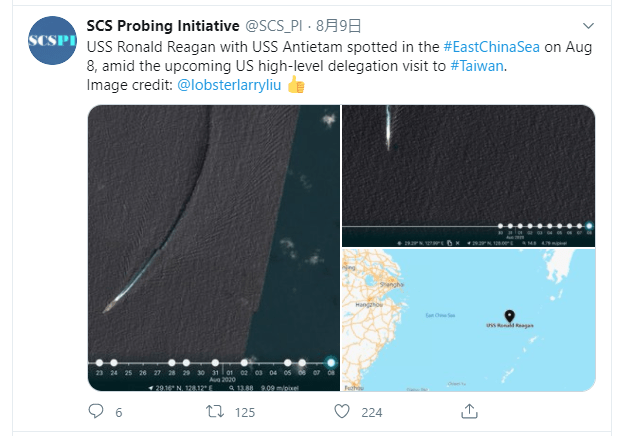617x436 pixels.
Task: Click the USS Ronald Reagan map pin
Action: pyautogui.click(x=509, y=315)
